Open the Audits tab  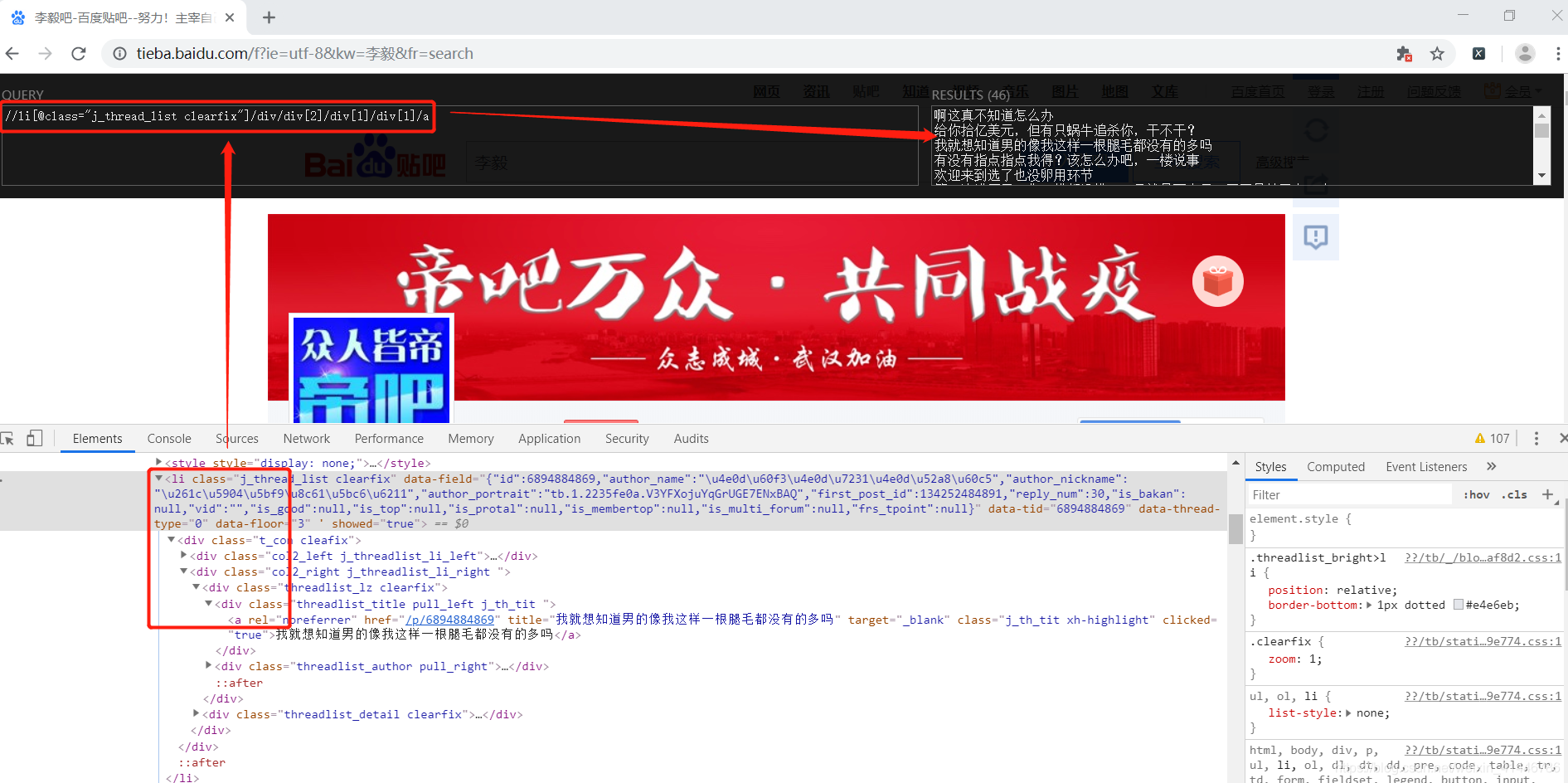692,439
